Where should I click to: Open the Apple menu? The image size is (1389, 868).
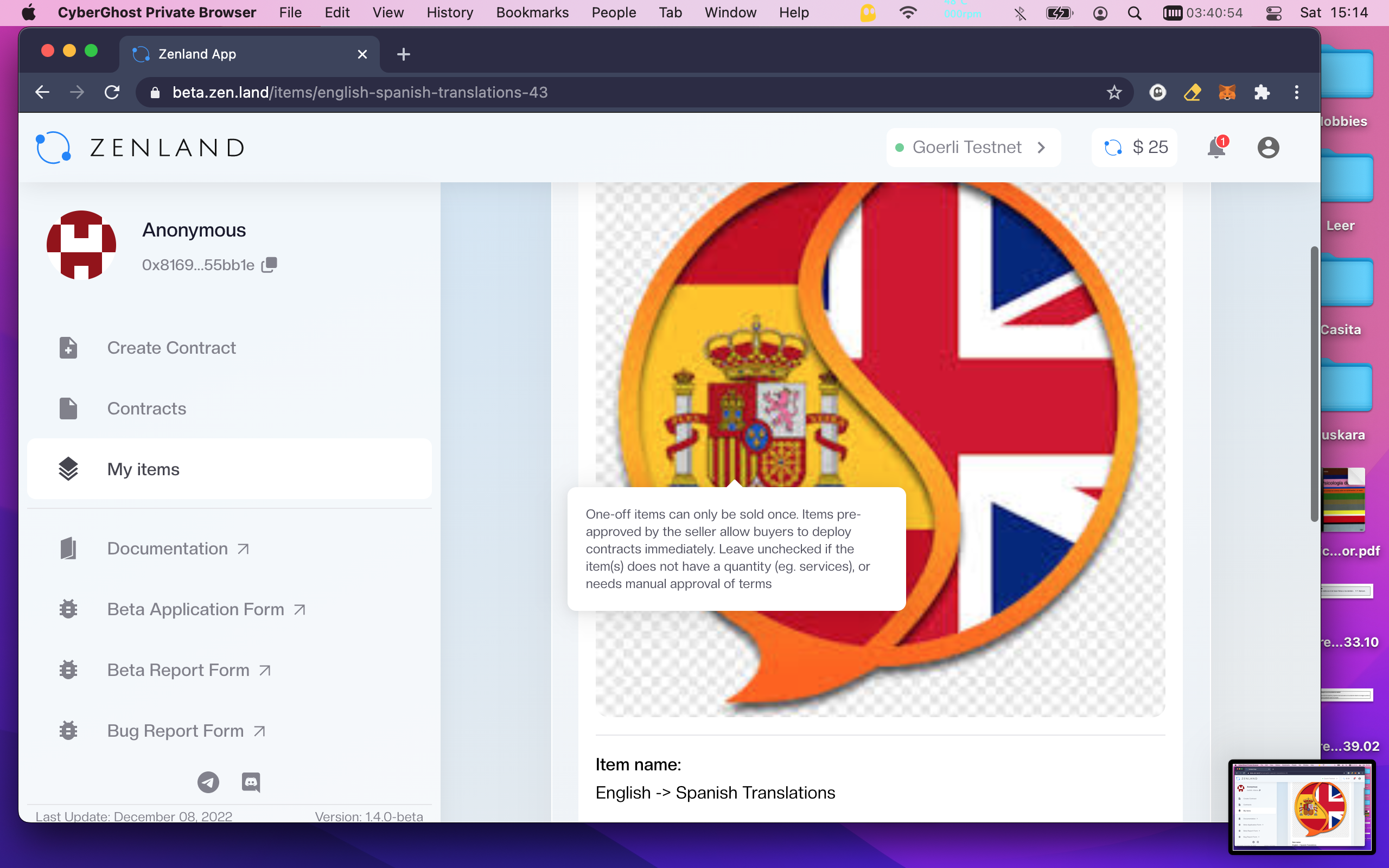click(29, 12)
